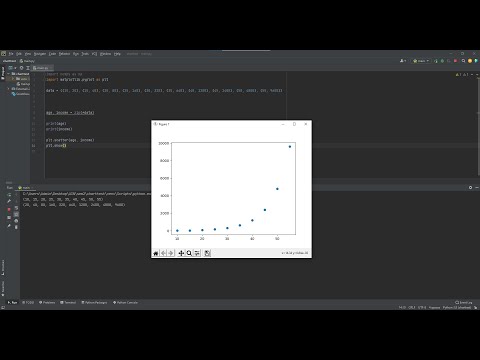
Task: Click the green Debug bug icon
Action: [x=442, y=61]
